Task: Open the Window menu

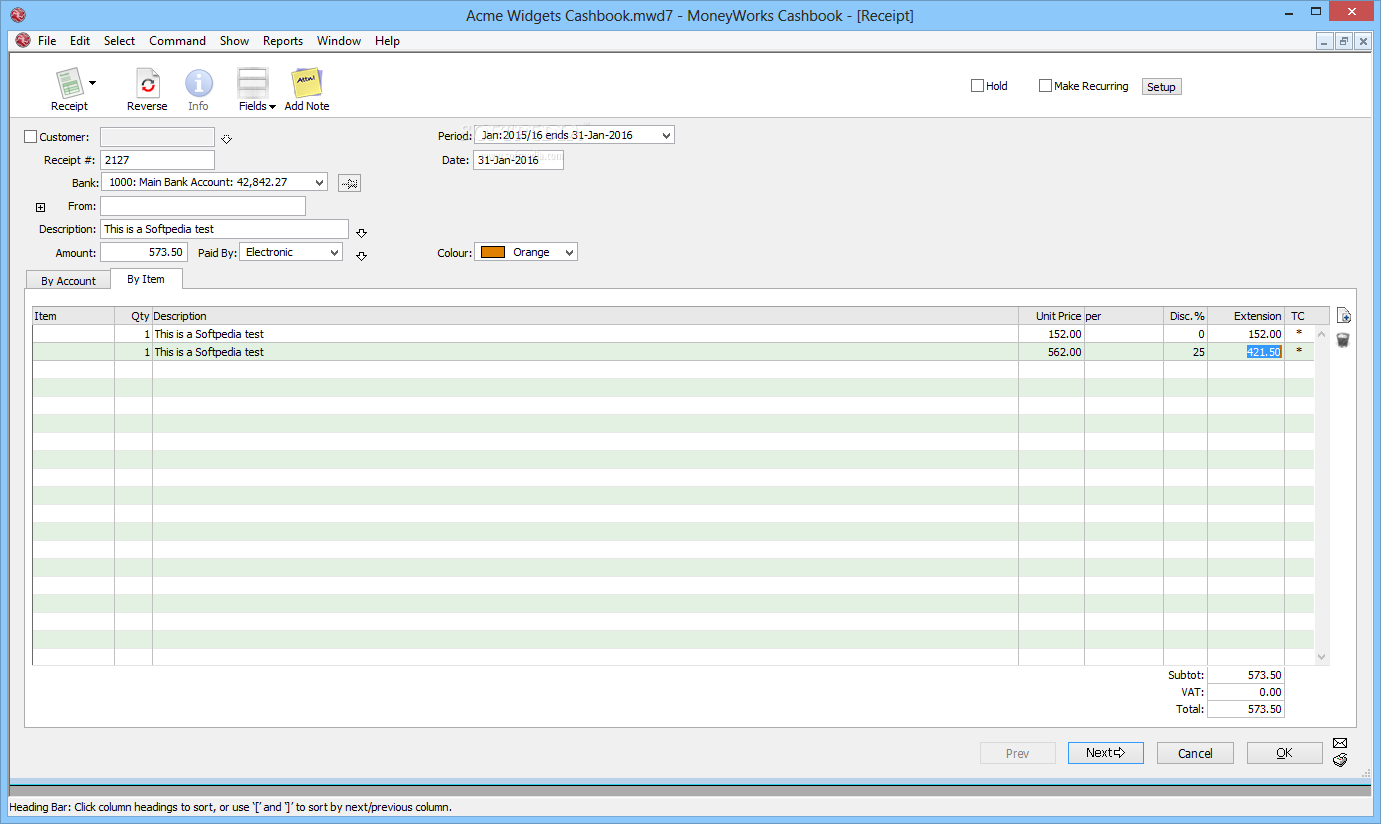Action: coord(339,41)
